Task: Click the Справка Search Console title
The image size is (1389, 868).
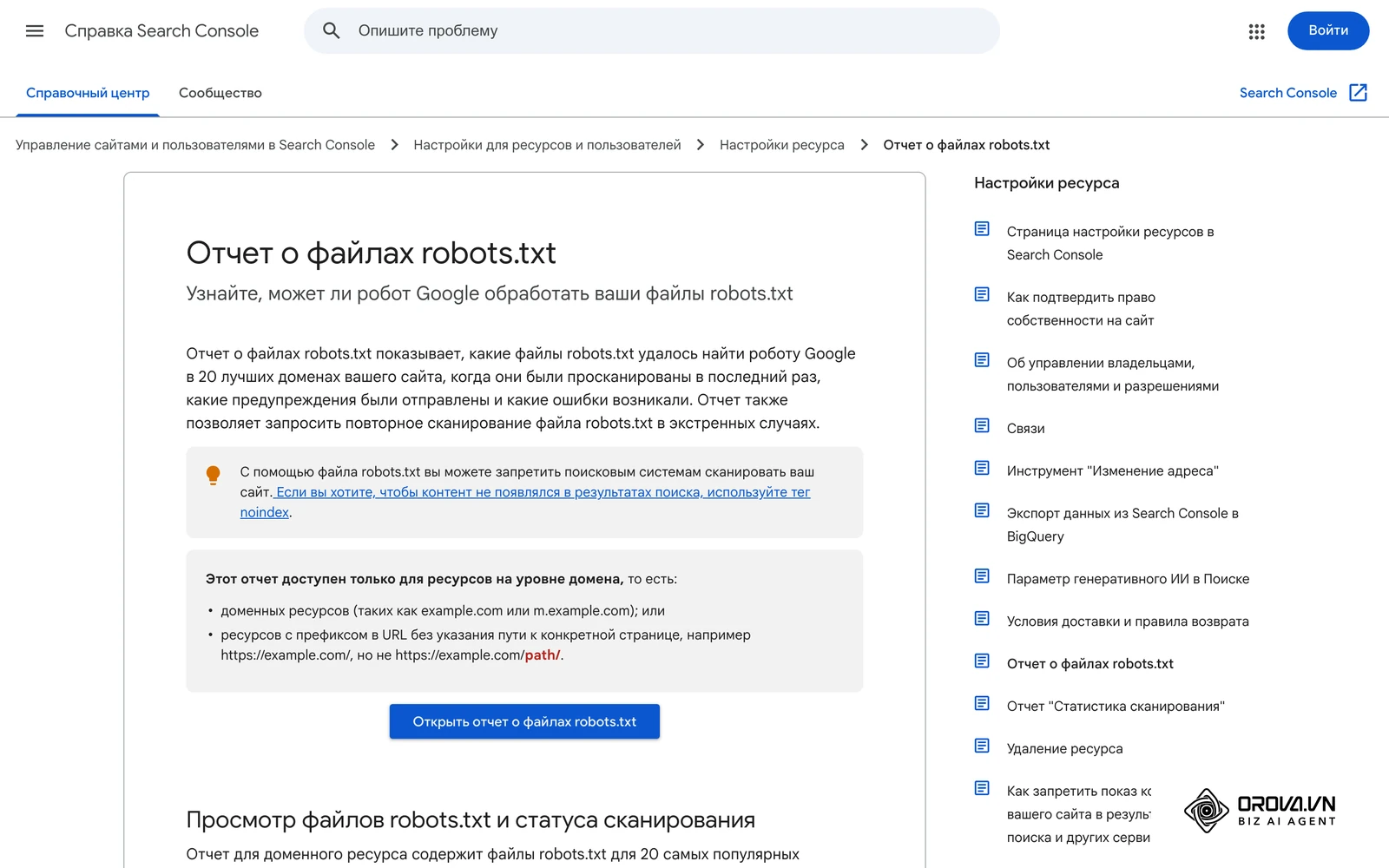Action: click(161, 31)
